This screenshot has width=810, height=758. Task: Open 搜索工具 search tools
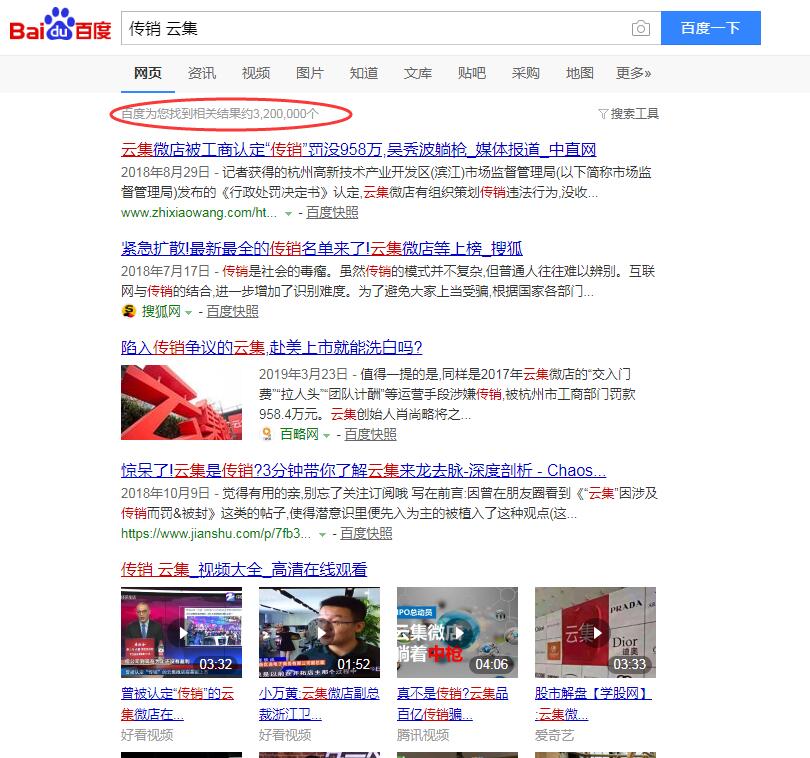pyautogui.click(x=634, y=114)
